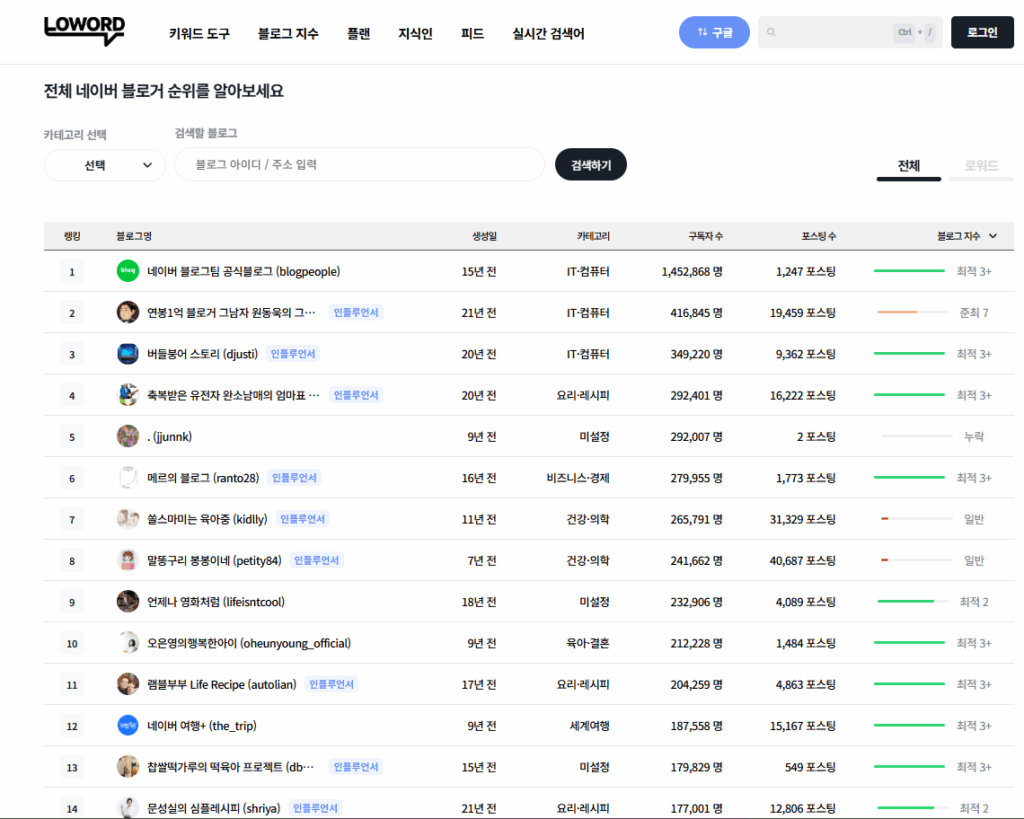Click the search magnifier in the top bar
This screenshot has height=819, width=1024.
770,31
